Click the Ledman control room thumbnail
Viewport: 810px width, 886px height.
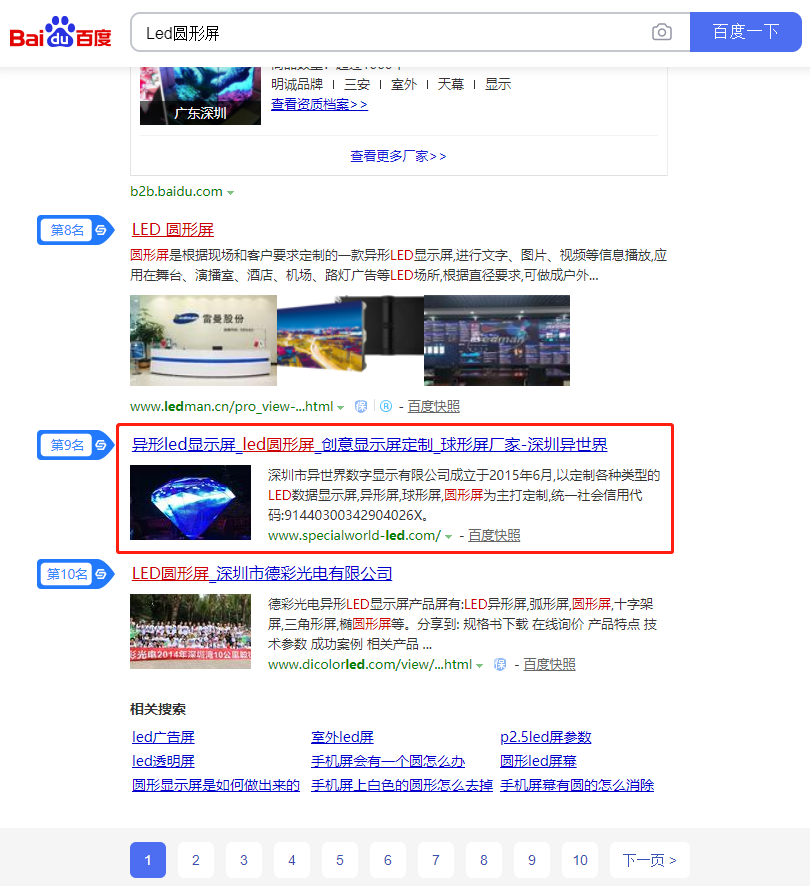[497, 340]
